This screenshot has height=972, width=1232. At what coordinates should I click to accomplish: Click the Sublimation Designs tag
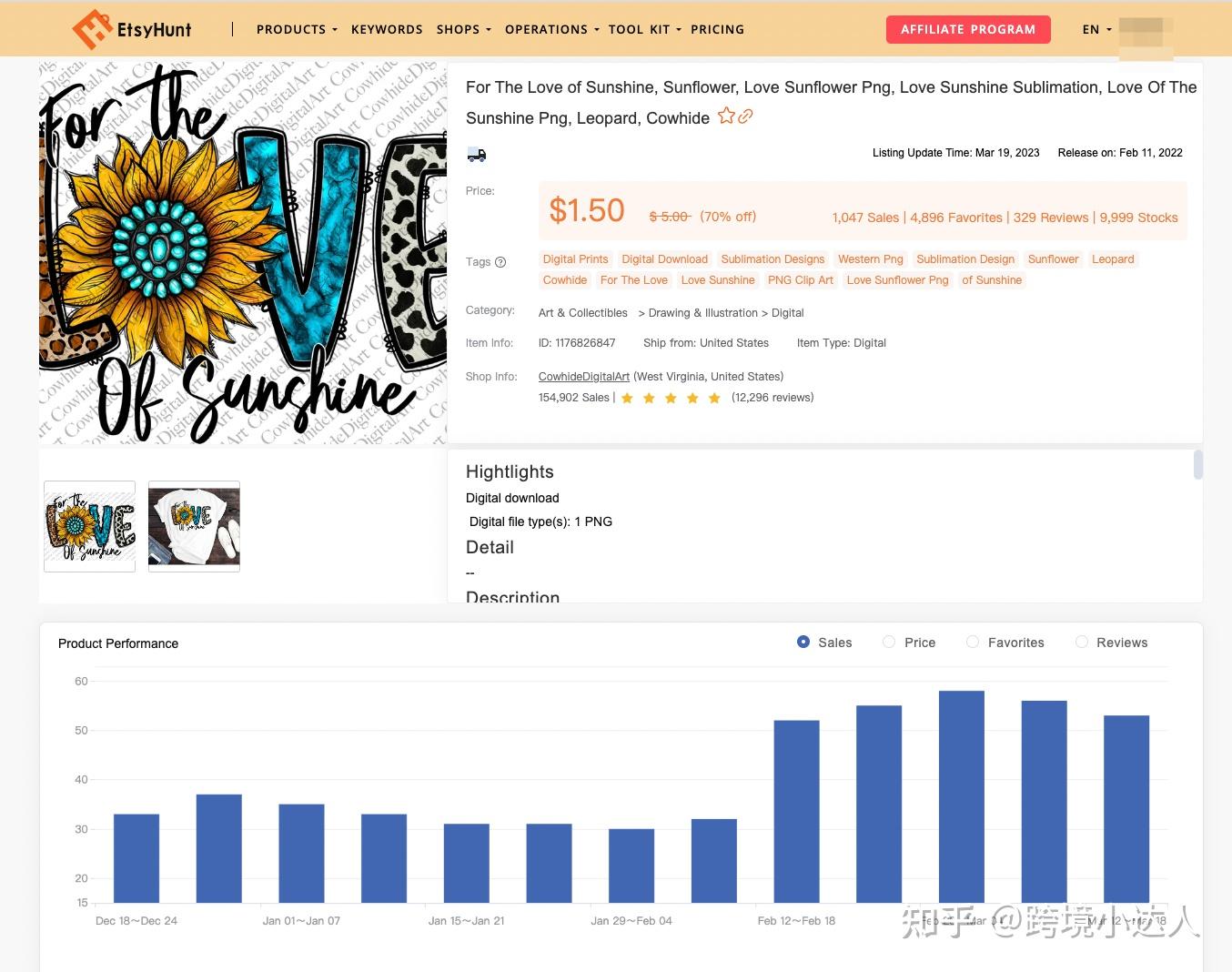[773, 259]
